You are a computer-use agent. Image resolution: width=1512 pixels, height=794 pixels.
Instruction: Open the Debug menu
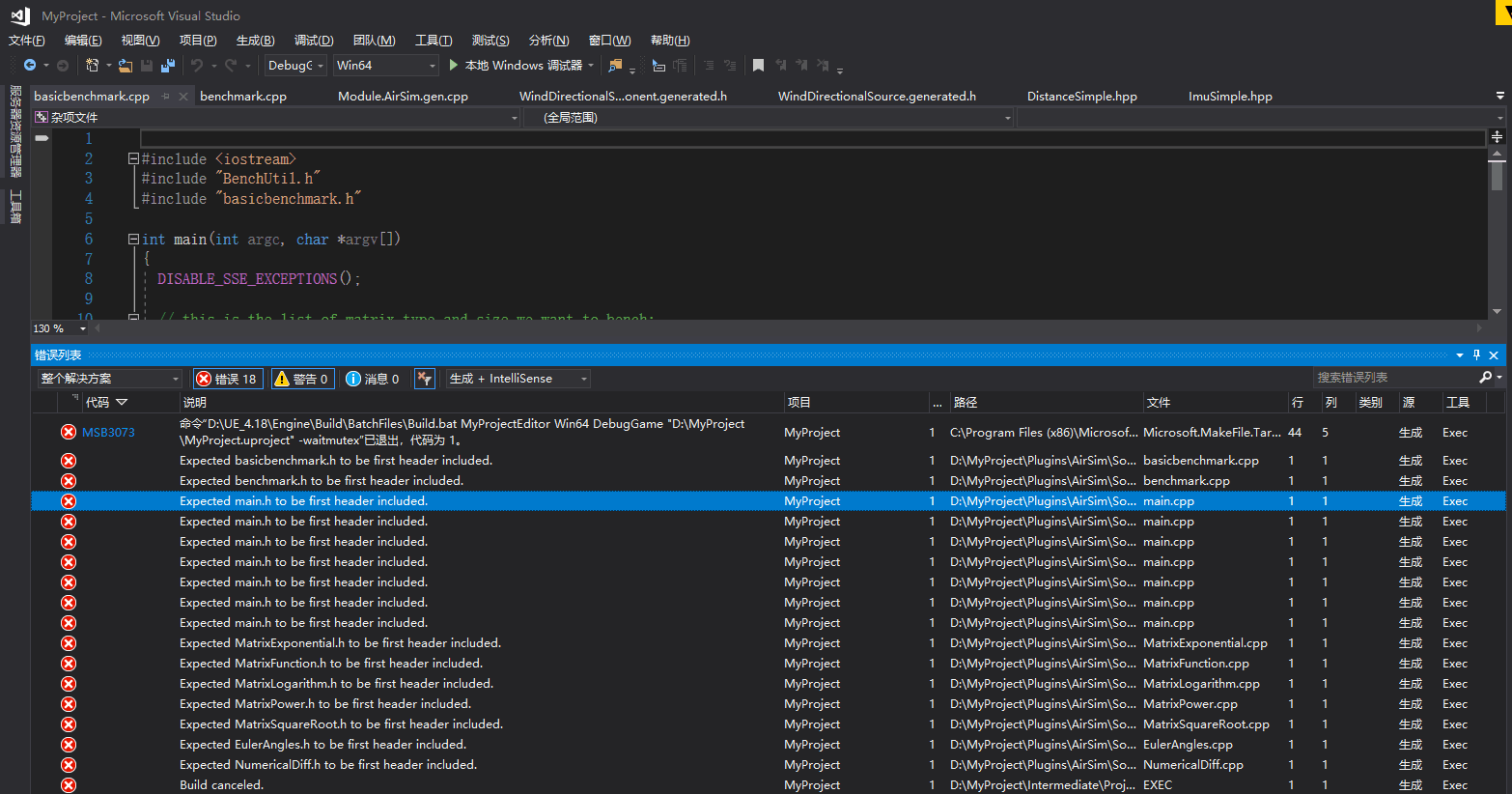pyautogui.click(x=314, y=41)
